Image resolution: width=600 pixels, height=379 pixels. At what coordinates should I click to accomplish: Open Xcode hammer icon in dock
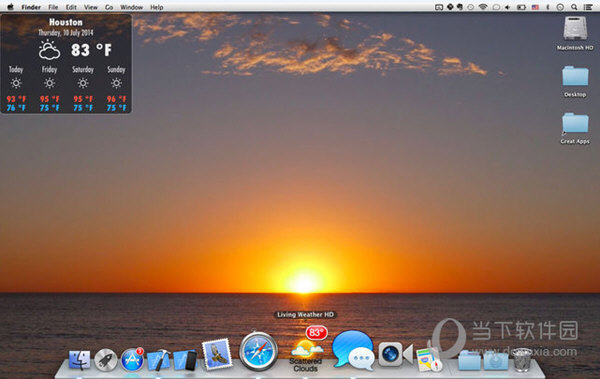pyautogui.click(x=158, y=360)
